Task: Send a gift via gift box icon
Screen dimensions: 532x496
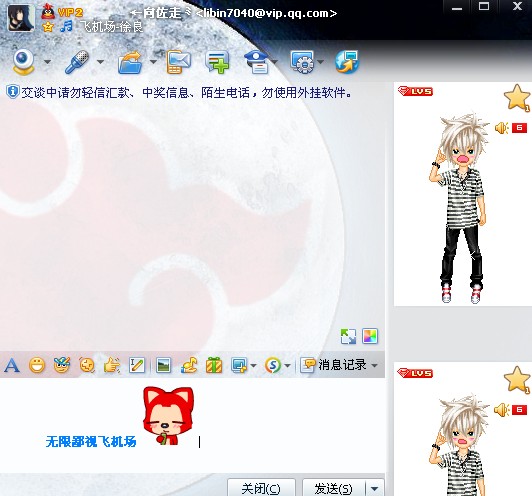Action: [214, 365]
